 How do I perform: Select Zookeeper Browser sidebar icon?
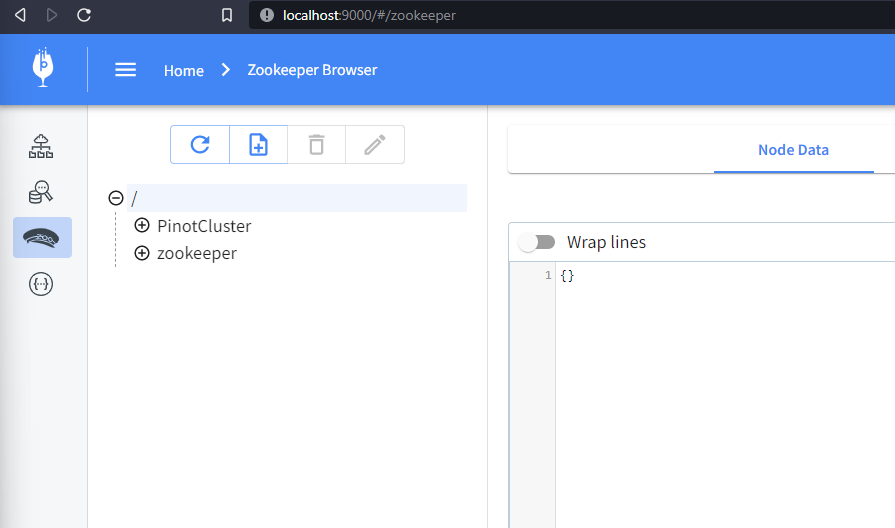42,237
